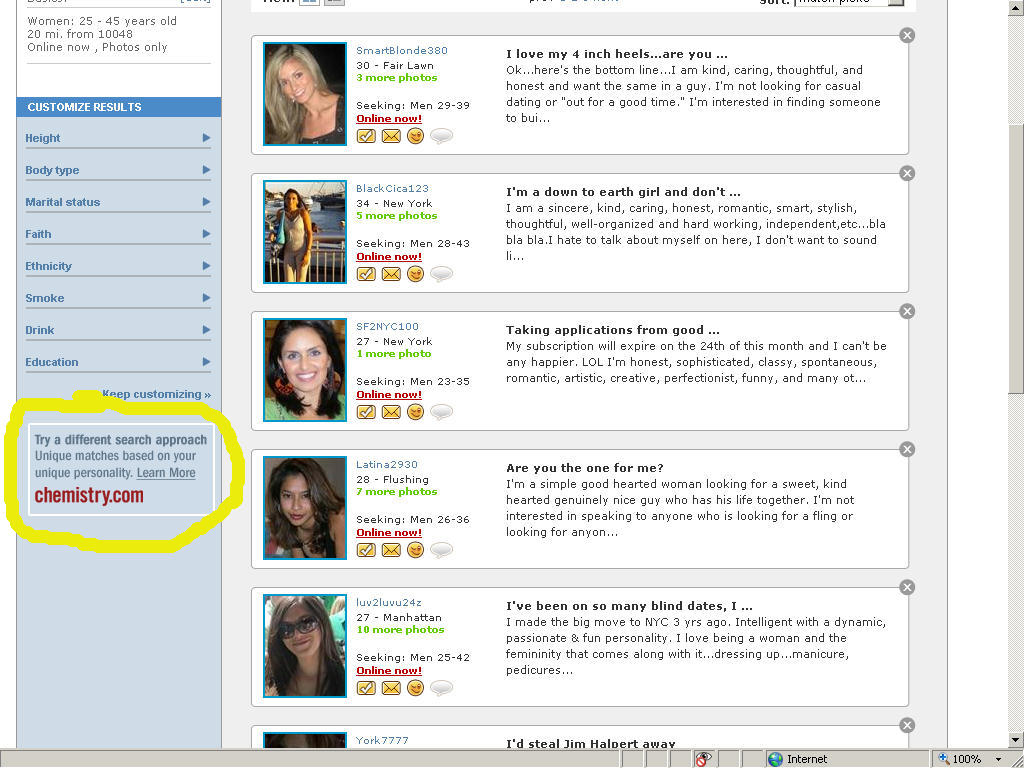Remove the SF2NYC100 card with its X

click(x=906, y=312)
